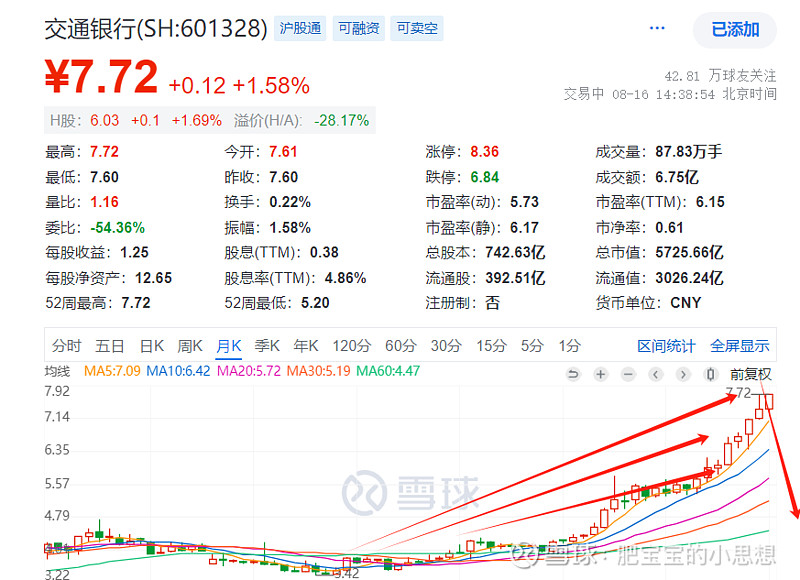Select the 60分 chart interval
Viewport: 800px width, 580px height.
[401, 346]
